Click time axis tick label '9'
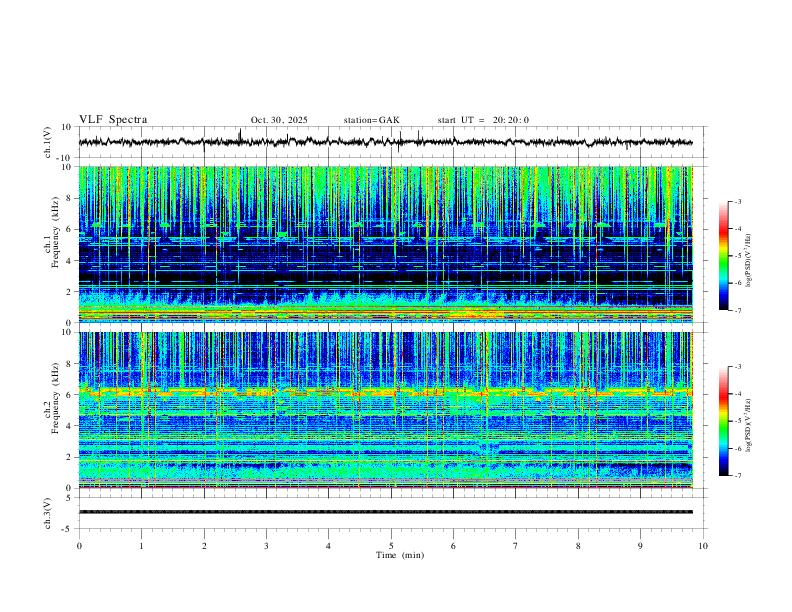Image resolution: width=792 pixels, height=612 pixels. coord(640,546)
